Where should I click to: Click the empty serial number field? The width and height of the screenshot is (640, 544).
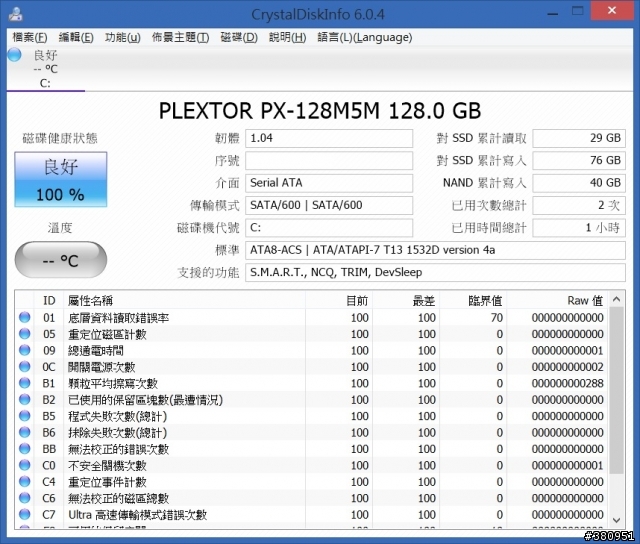coord(329,161)
